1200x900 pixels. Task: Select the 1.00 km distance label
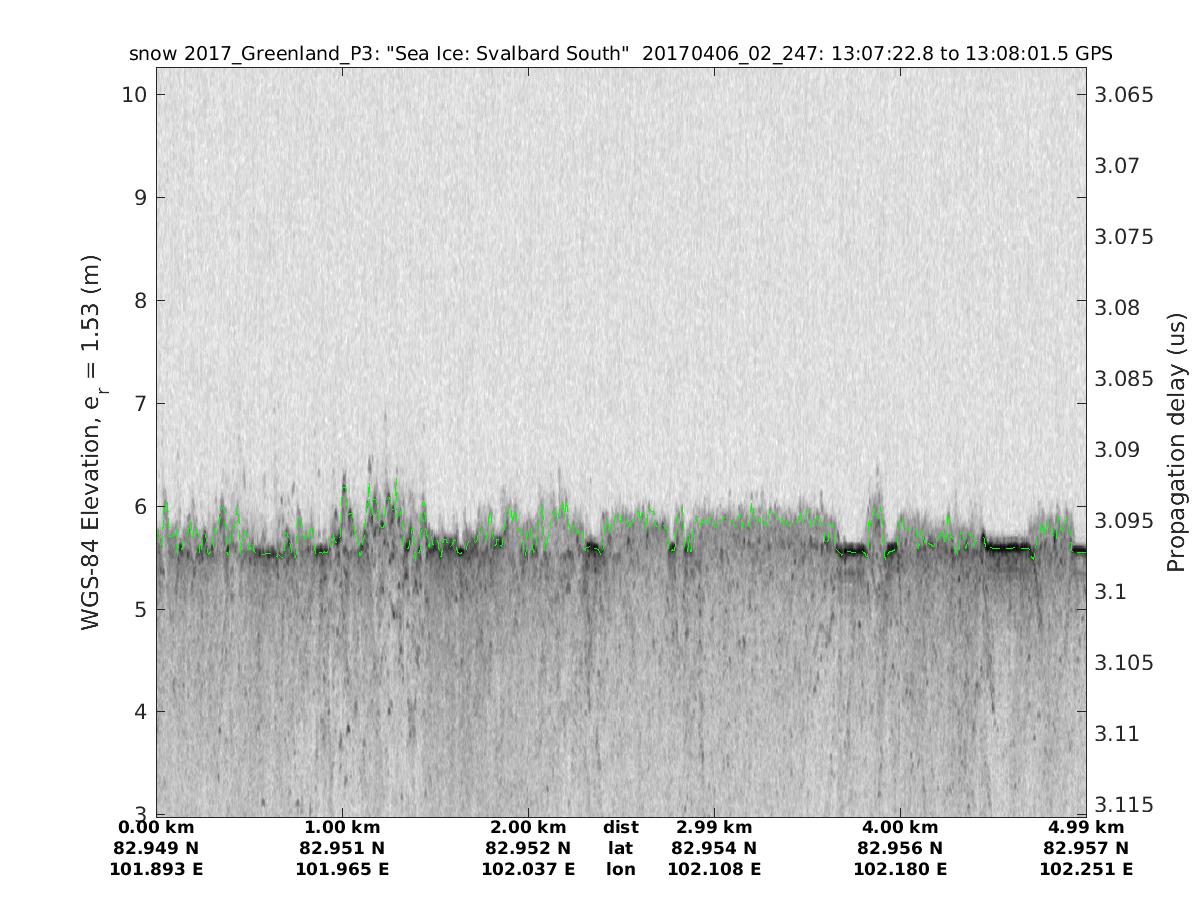click(342, 827)
